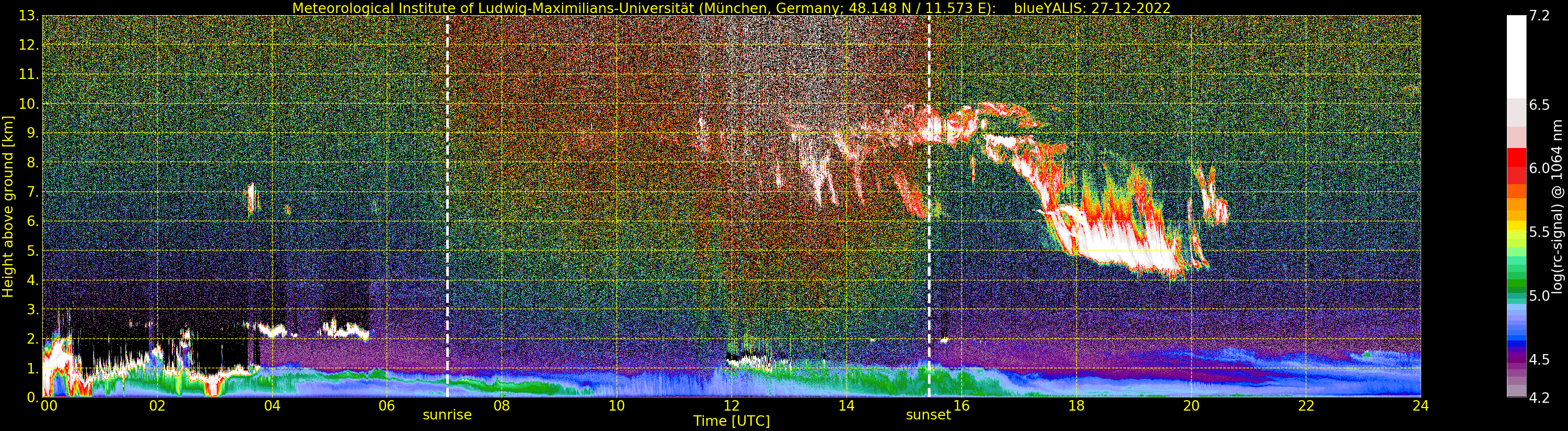This screenshot has width=1568, height=431.
Task: Click the time axis tick label 04
Action: [272, 405]
